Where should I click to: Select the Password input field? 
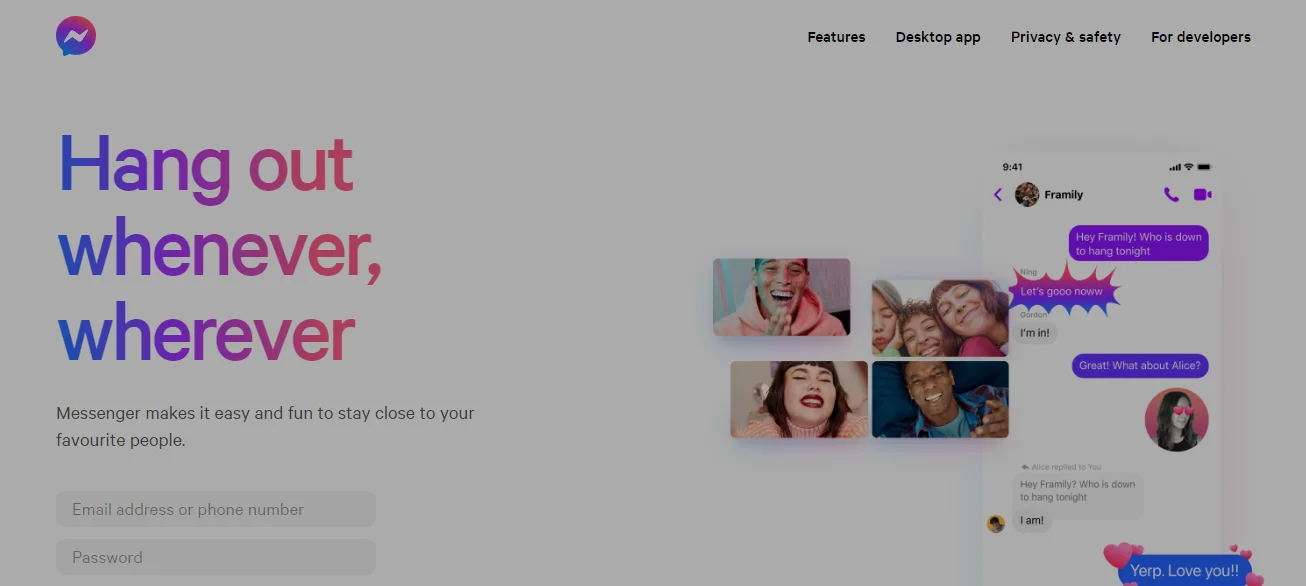pyautogui.click(x=216, y=557)
